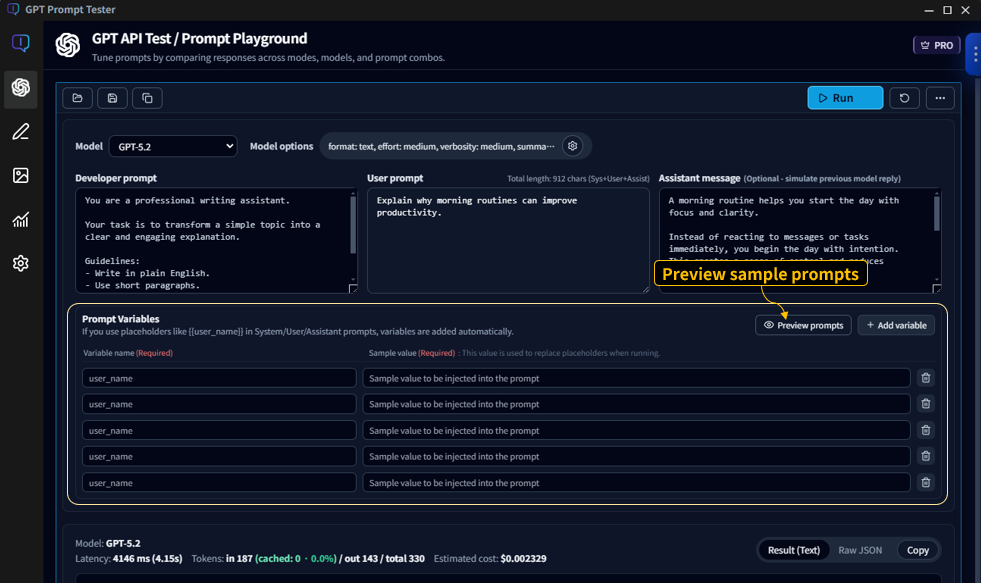Select the pencil editing icon in sidebar
Screen dimensions: 981x583
tap(20, 131)
